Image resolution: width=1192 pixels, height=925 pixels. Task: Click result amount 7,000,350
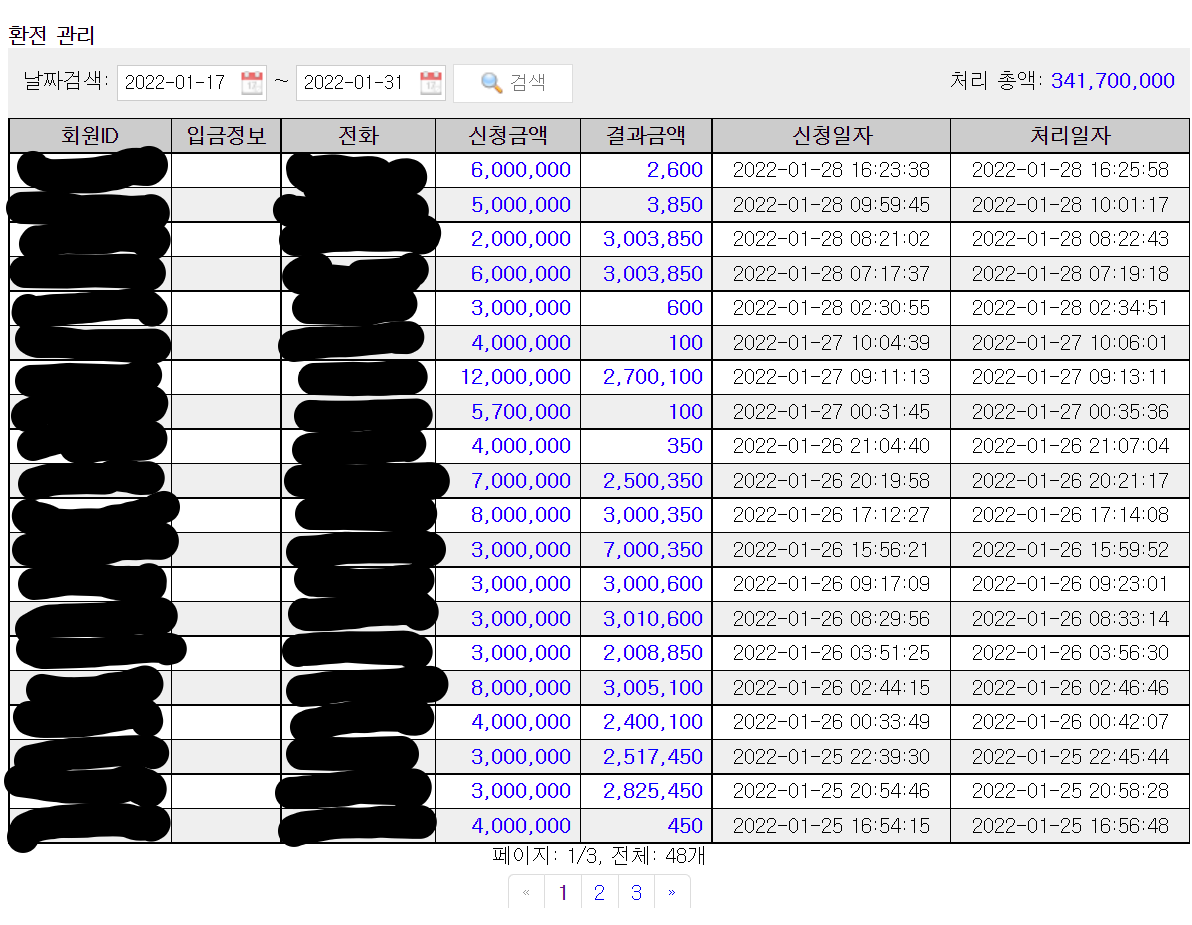pos(652,550)
